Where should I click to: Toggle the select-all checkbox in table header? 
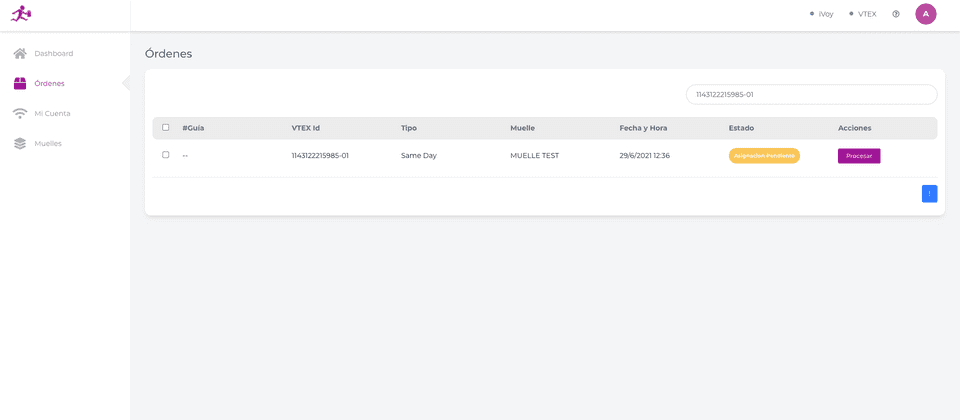(166, 128)
